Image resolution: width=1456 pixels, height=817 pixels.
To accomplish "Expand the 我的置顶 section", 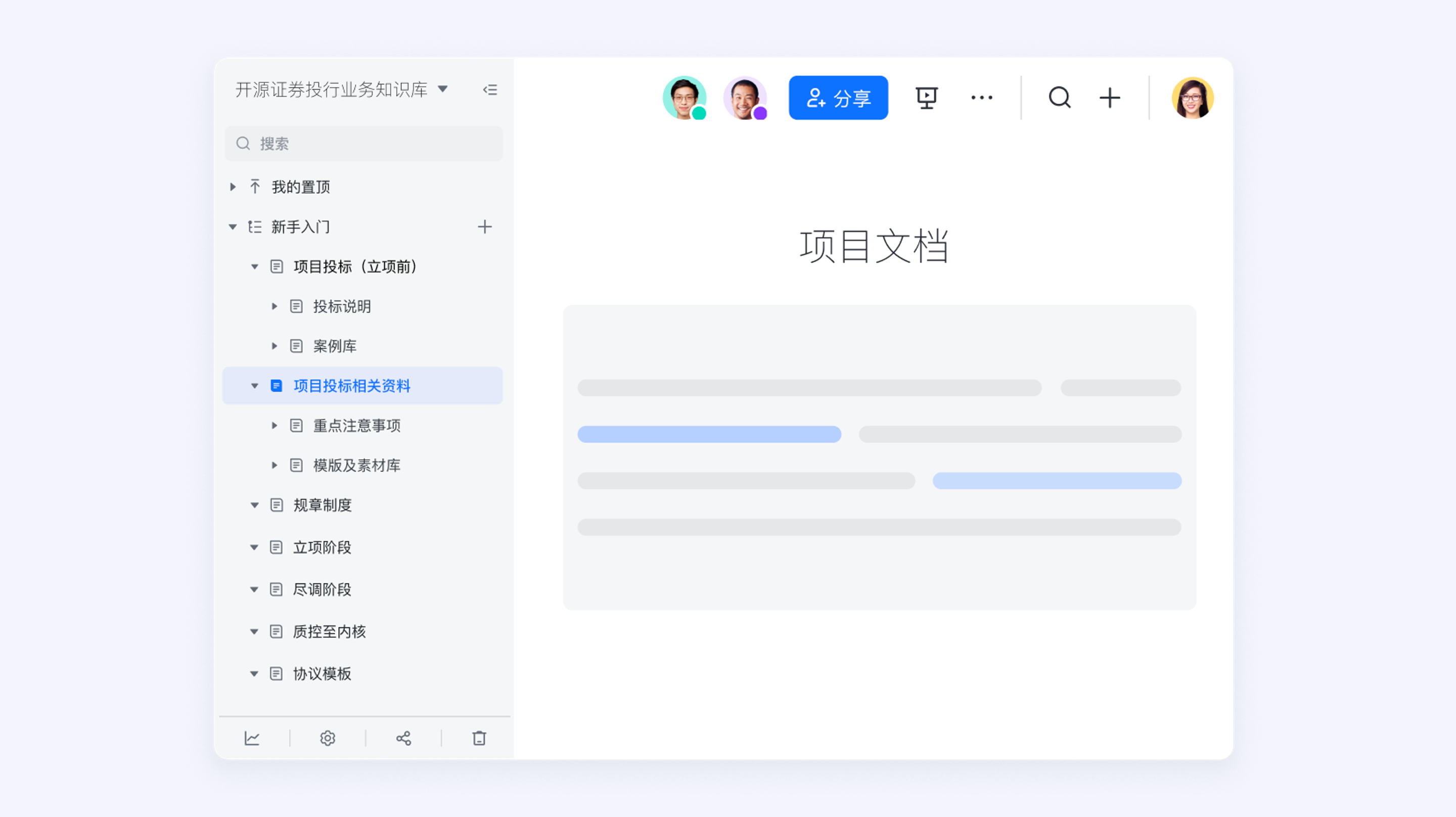I will 233,187.
